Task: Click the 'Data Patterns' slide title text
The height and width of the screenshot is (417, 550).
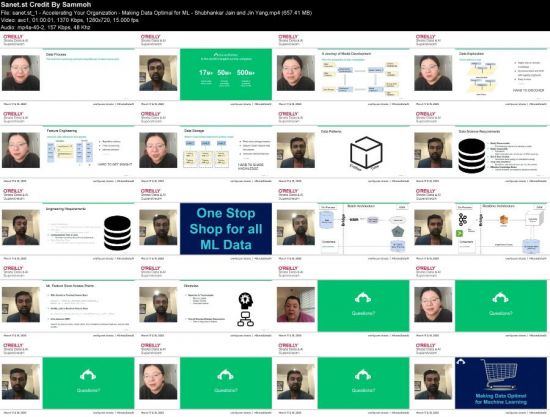Action: point(331,132)
